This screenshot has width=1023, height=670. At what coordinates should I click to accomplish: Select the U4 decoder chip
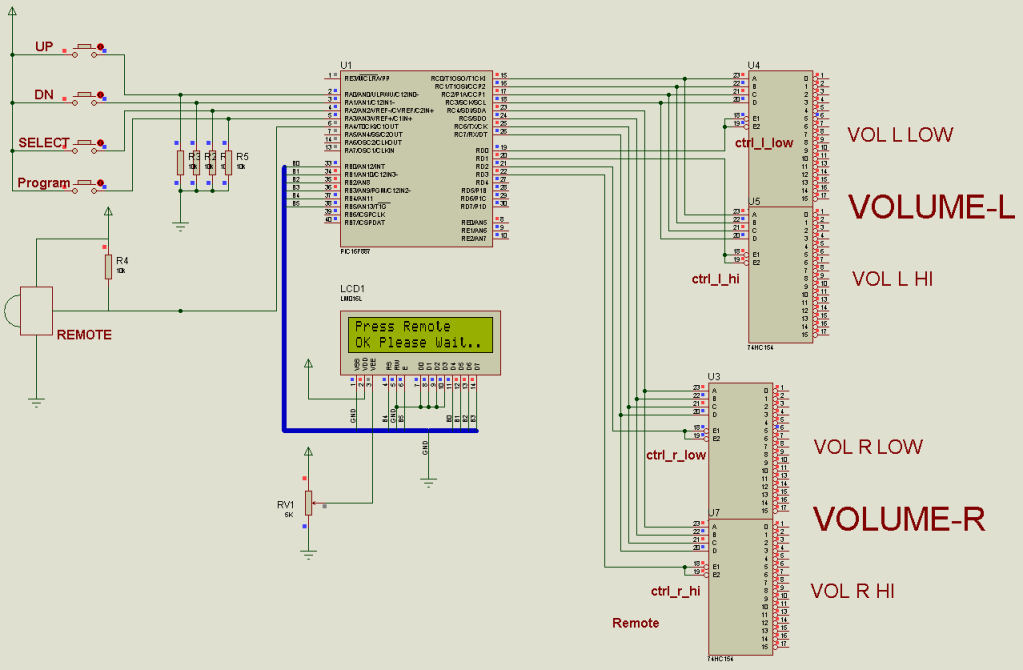pyautogui.click(x=780, y=137)
